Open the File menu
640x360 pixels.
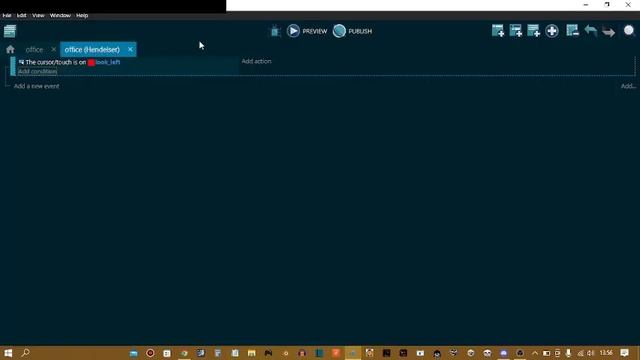pos(7,16)
